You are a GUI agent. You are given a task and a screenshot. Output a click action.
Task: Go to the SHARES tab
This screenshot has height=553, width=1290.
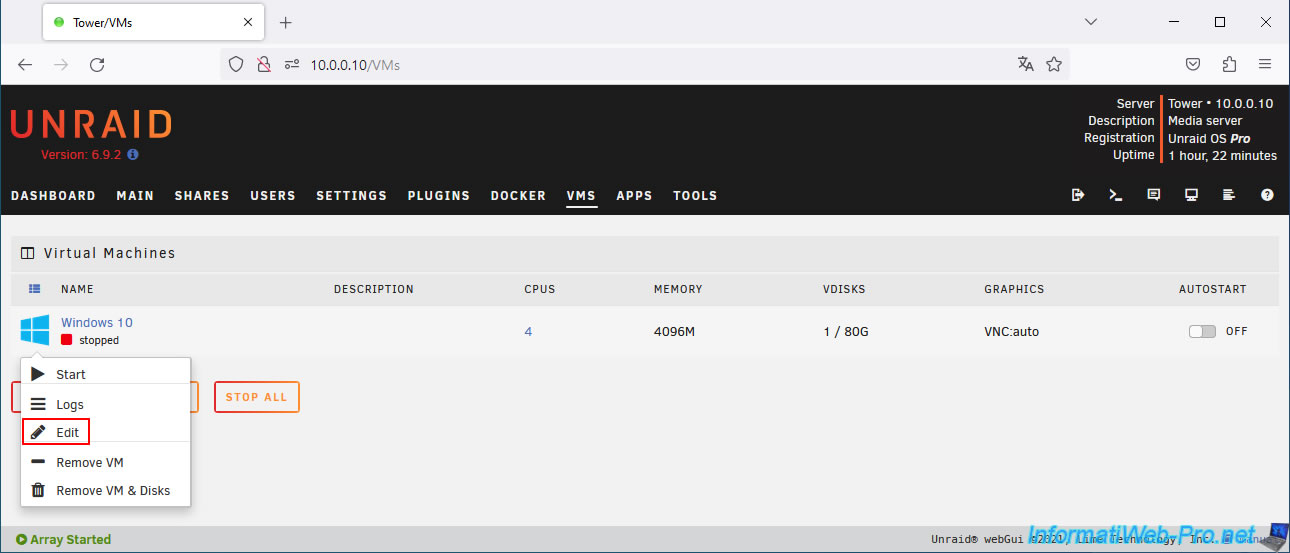[202, 196]
